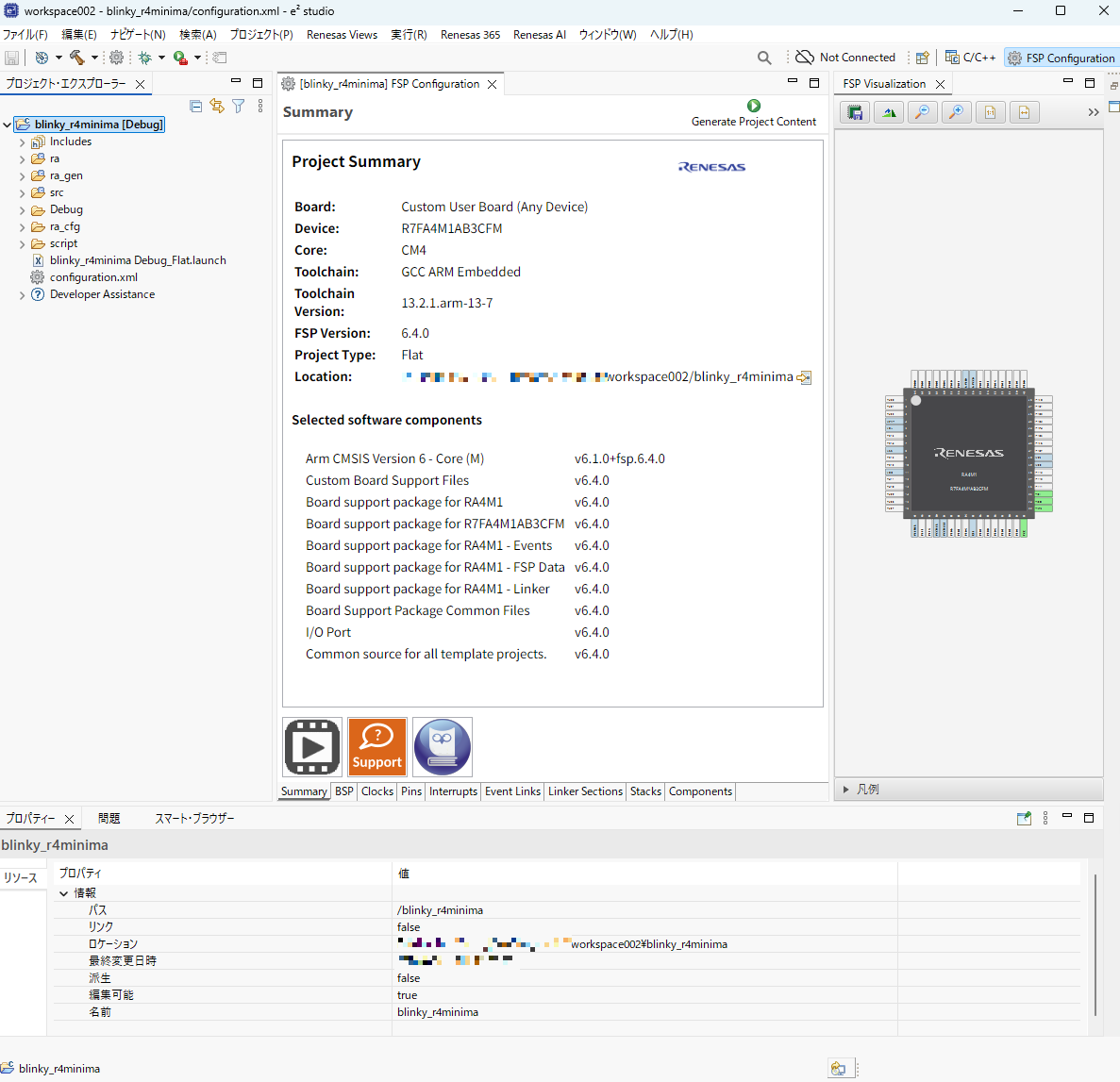Expand the ra_cfg folder
Image resolution: width=1120 pixels, height=1082 pixels.
(x=22, y=227)
